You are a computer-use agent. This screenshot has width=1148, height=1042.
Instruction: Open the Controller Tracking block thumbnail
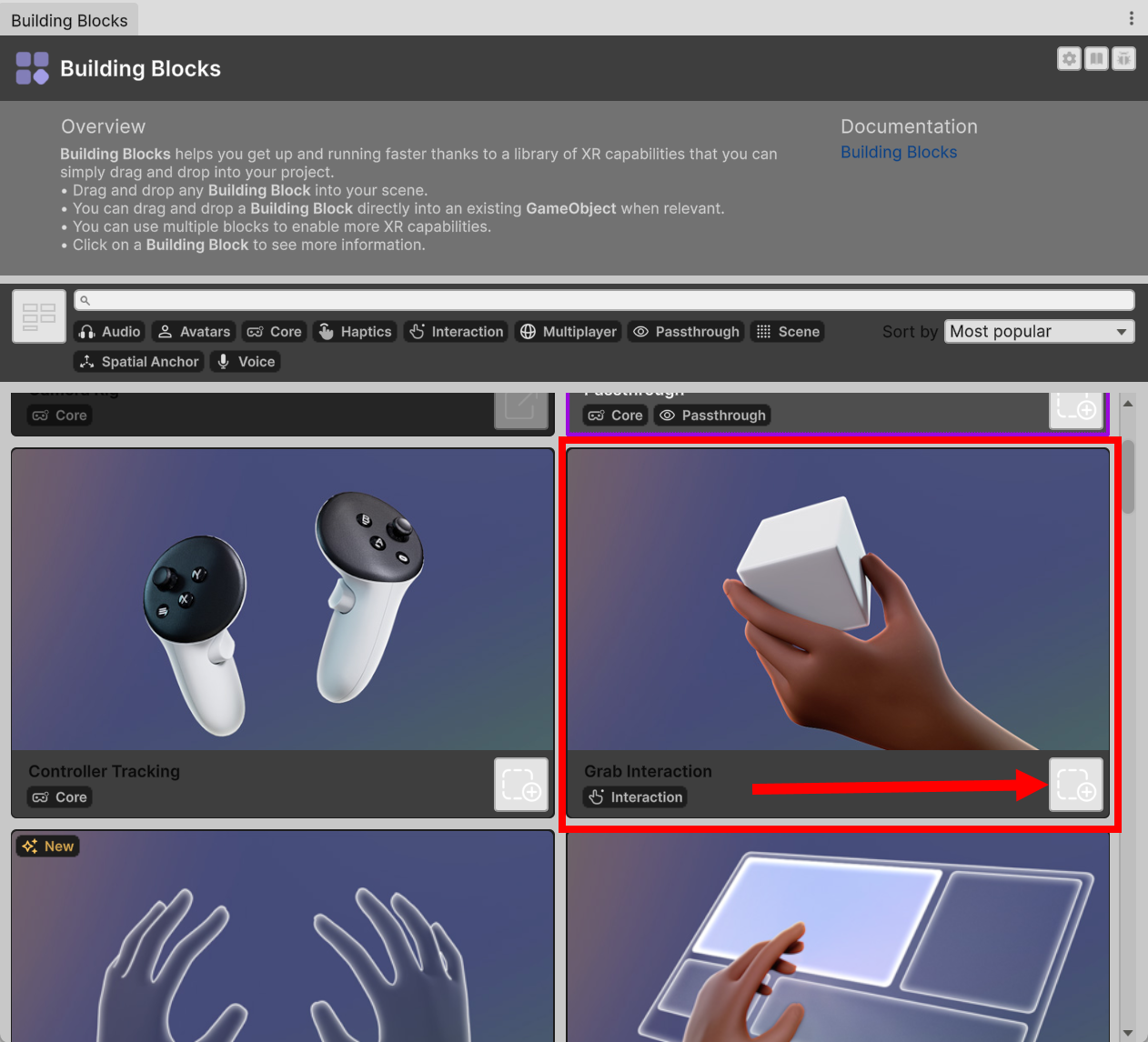pyautogui.click(x=283, y=600)
